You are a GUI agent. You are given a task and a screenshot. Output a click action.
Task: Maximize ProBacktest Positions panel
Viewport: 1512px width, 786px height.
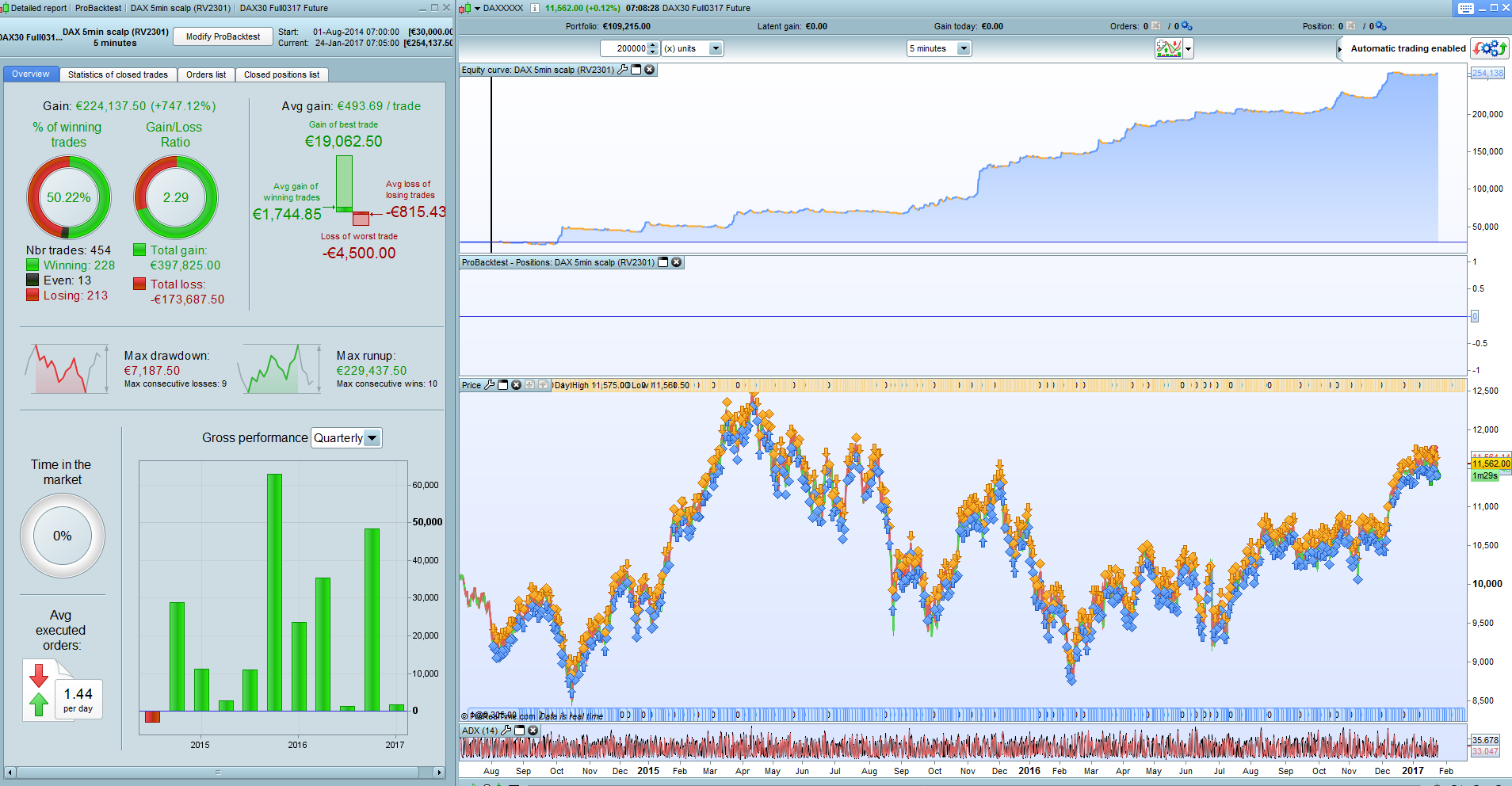pyautogui.click(x=663, y=262)
